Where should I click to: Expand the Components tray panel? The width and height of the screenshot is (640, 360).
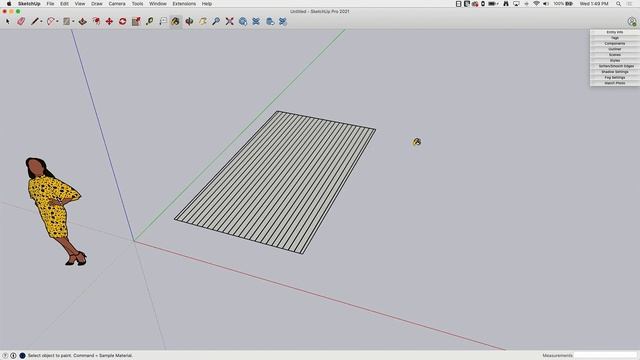[x=615, y=43]
